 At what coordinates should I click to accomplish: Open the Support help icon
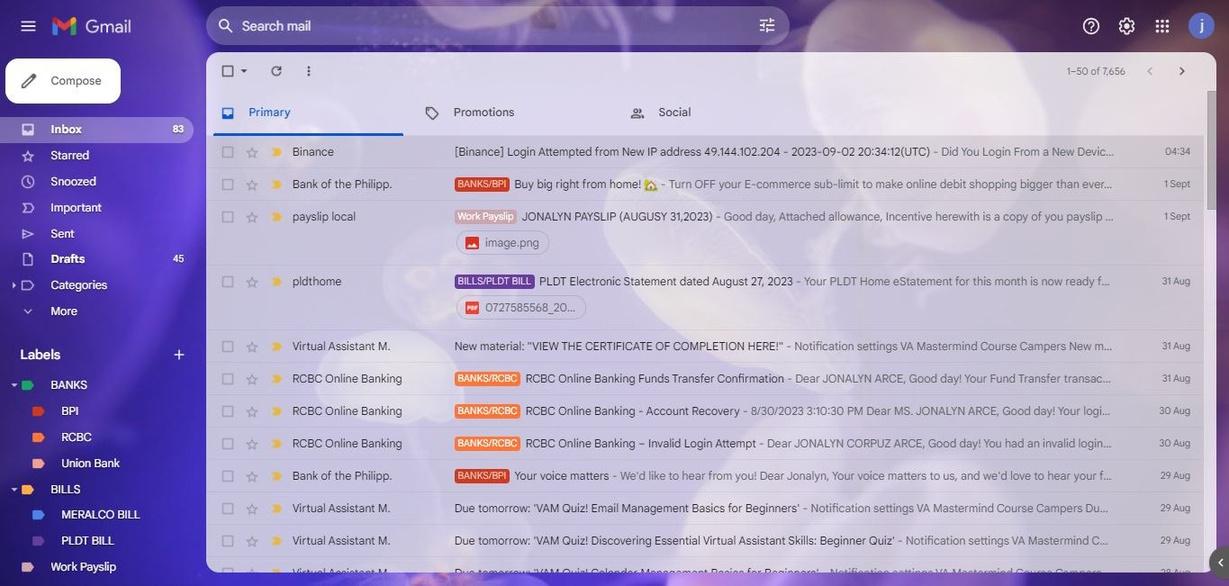pos(1091,26)
